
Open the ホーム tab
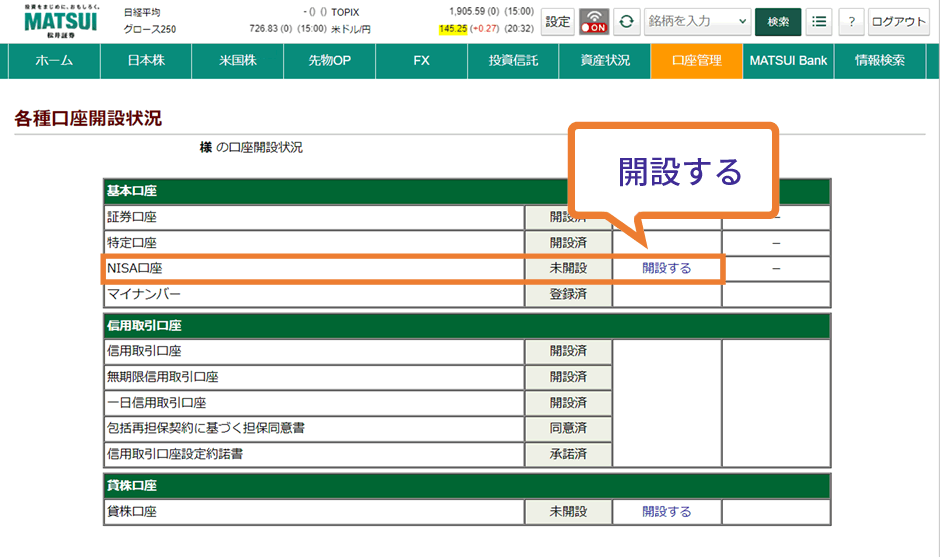pyautogui.click(x=54, y=61)
